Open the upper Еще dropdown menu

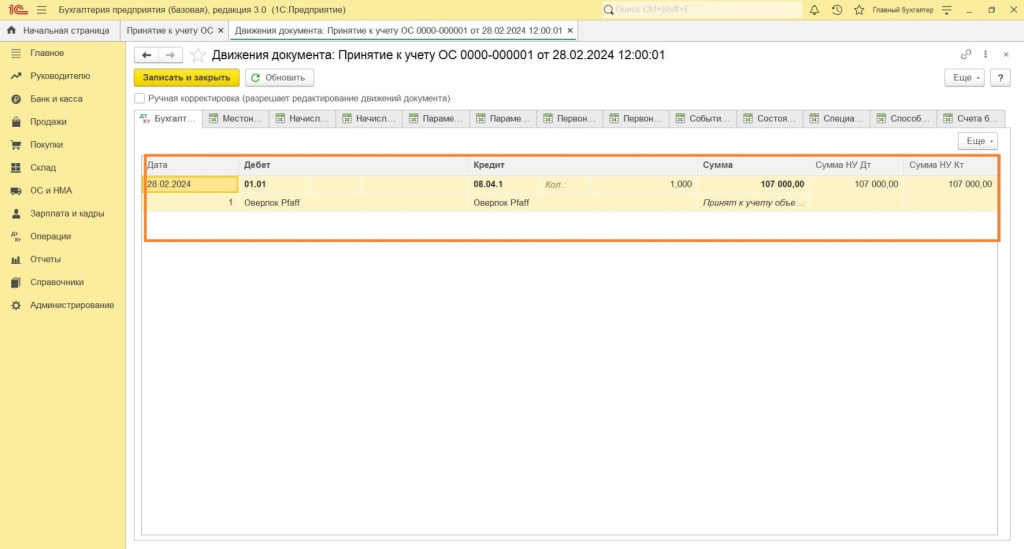point(964,77)
